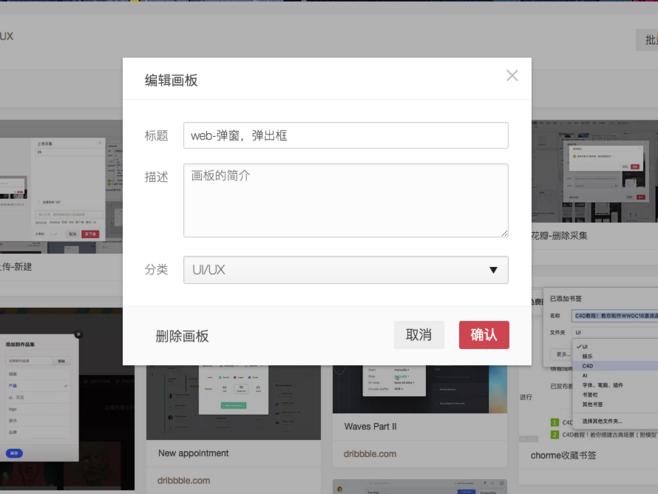Click the 花瓣-删除采集 caption text

tap(559, 235)
